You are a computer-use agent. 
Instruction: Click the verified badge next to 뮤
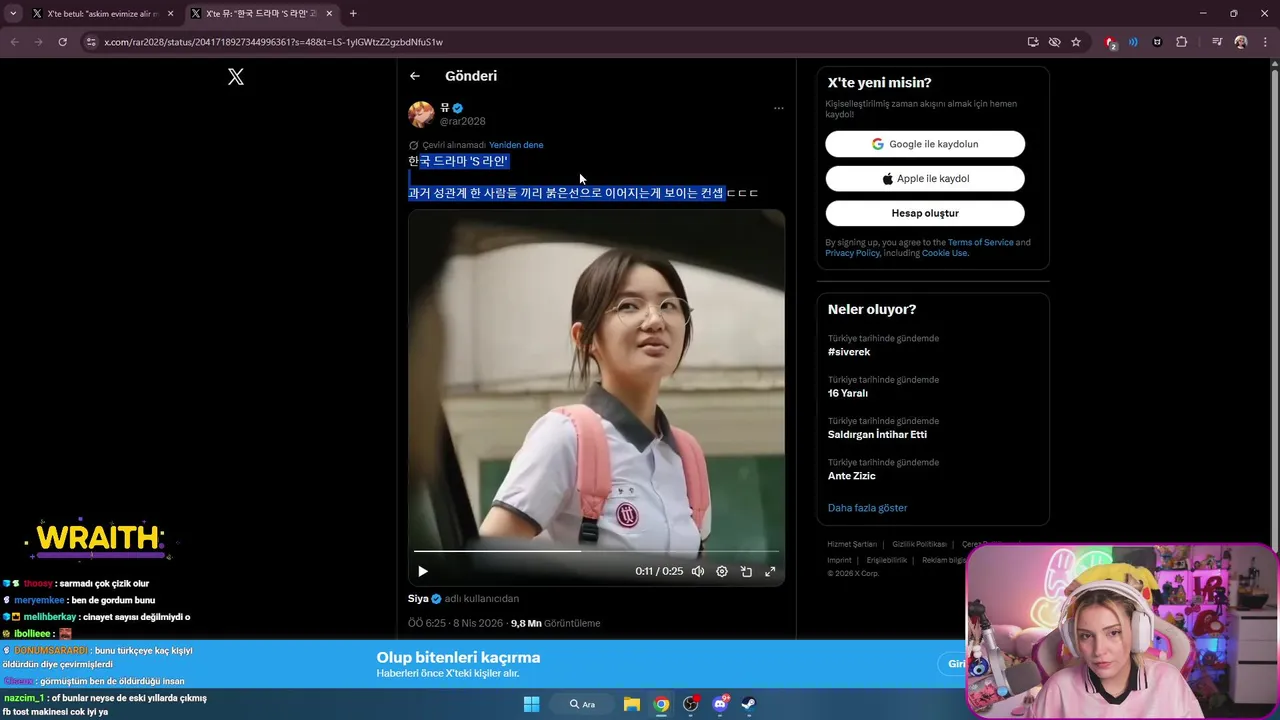tap(458, 108)
